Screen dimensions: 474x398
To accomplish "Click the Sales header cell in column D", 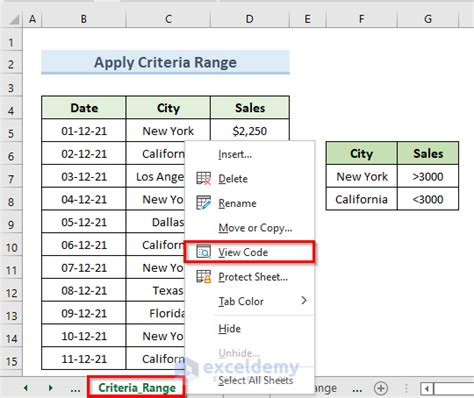I will tap(250, 108).
